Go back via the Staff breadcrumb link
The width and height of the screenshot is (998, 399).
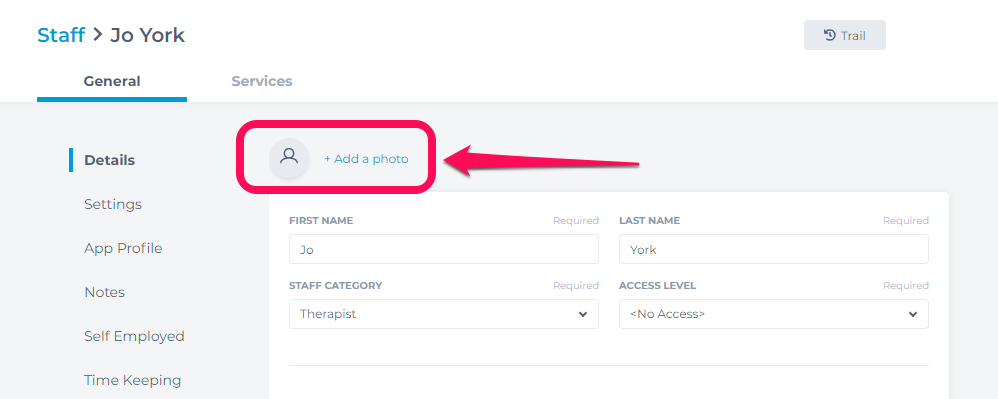coord(61,35)
